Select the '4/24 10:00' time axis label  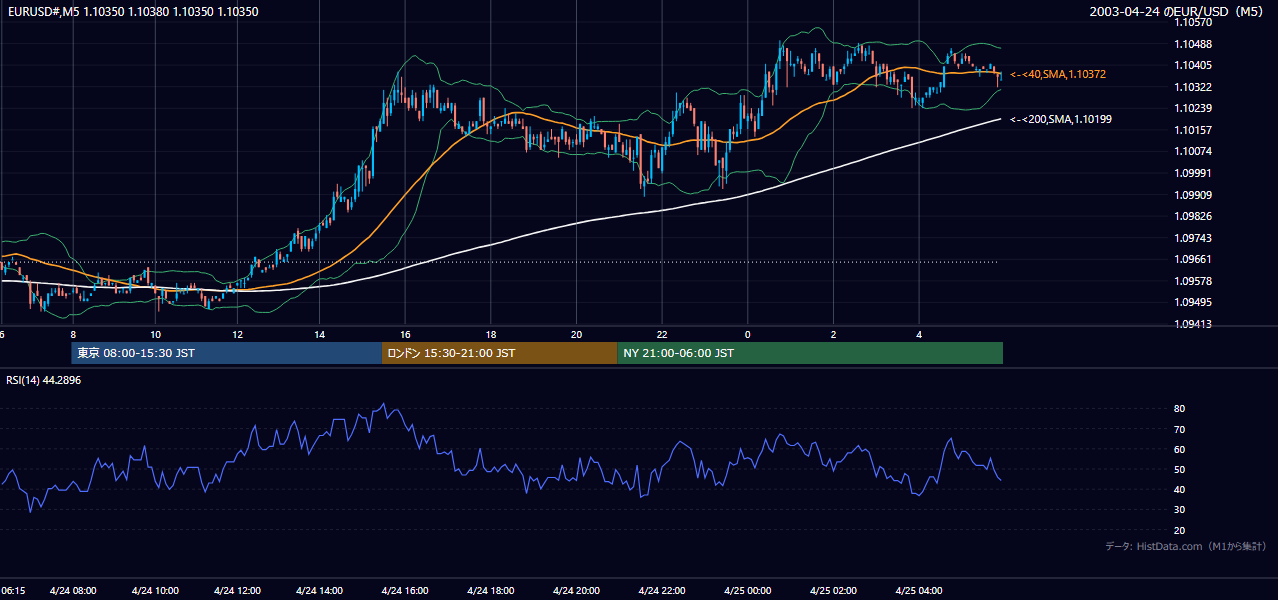[155, 590]
